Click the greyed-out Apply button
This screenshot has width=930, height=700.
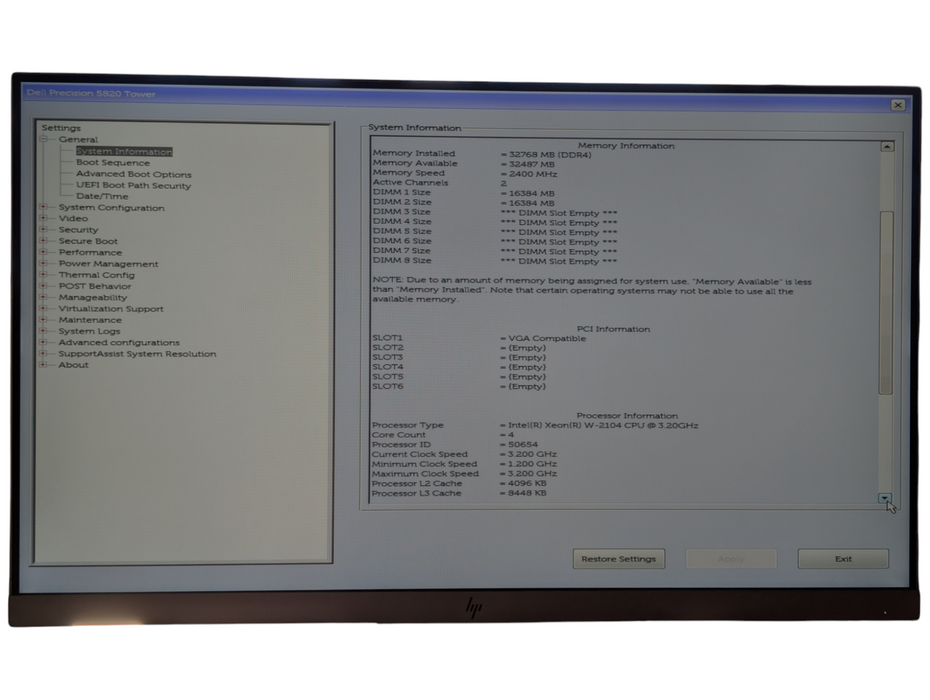coord(731,559)
